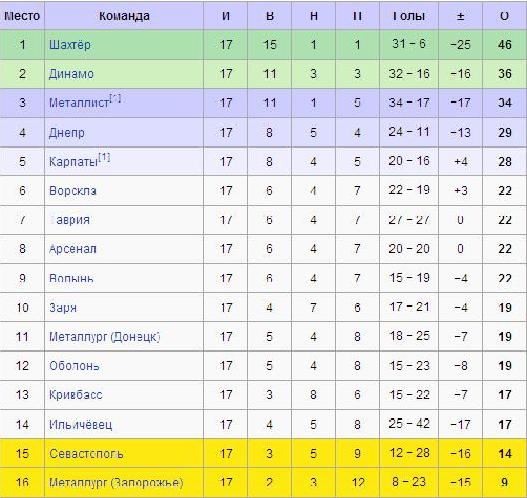Select the Оболонь team link

click(74, 366)
